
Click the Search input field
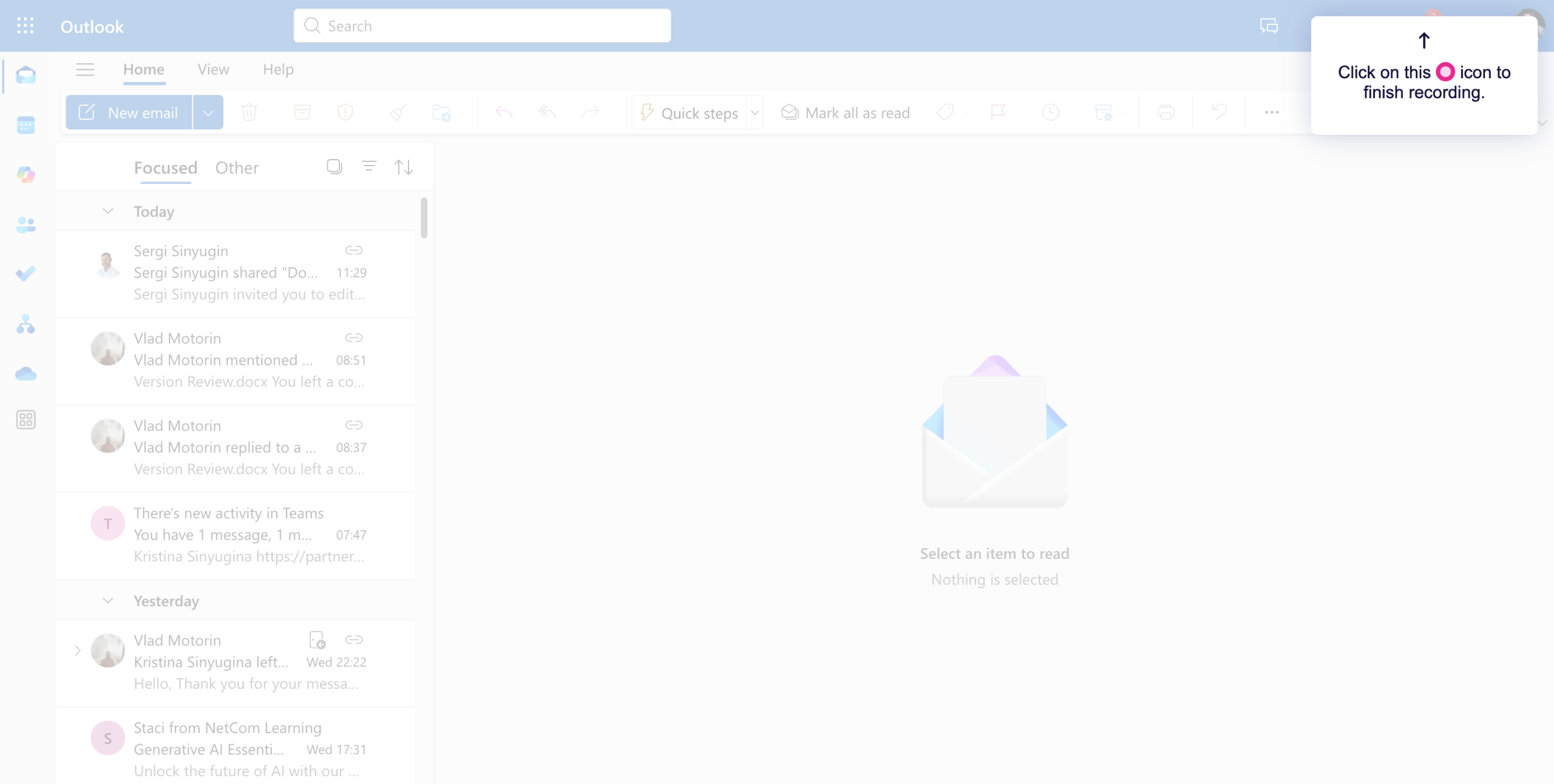click(482, 26)
